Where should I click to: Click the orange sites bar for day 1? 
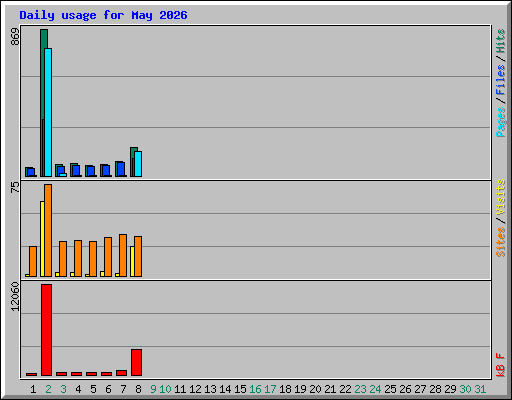click(x=33, y=262)
